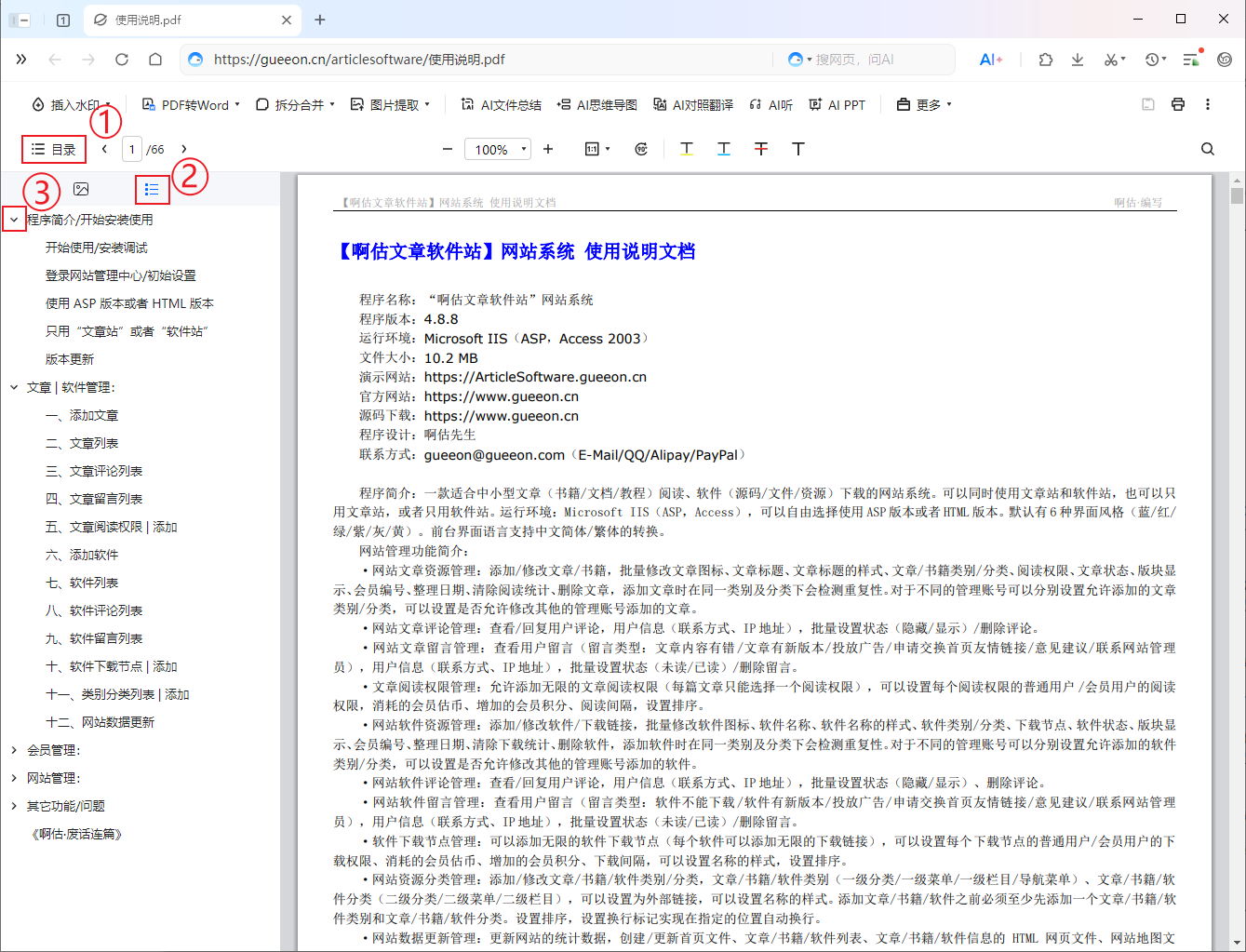Screen dimensions: 1246x952
Task: Jump to 十二、网站数据更新 section
Action: coord(100,722)
